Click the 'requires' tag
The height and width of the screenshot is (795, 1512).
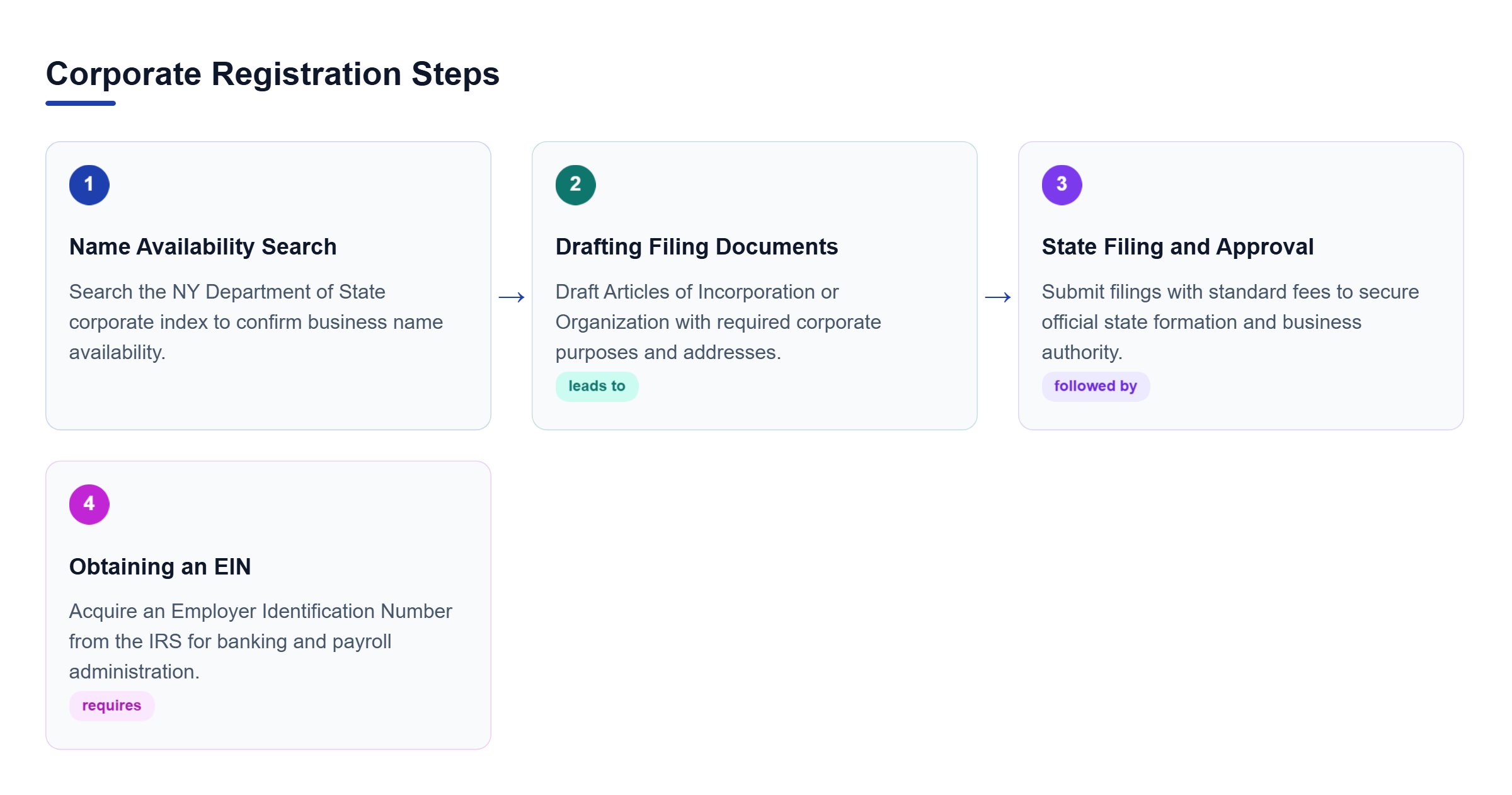pyautogui.click(x=112, y=706)
